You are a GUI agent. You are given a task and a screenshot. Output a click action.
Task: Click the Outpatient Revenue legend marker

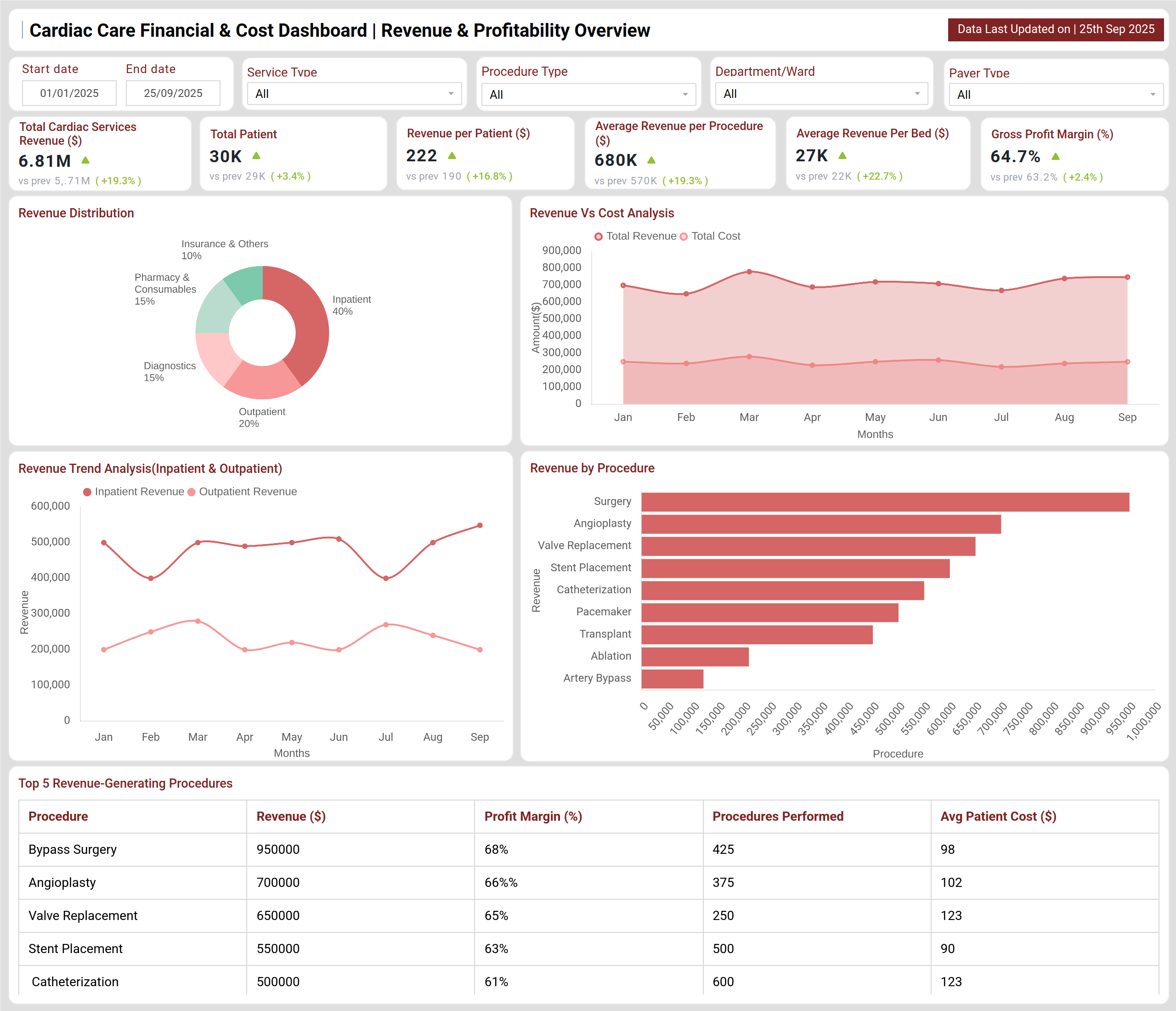[191, 492]
